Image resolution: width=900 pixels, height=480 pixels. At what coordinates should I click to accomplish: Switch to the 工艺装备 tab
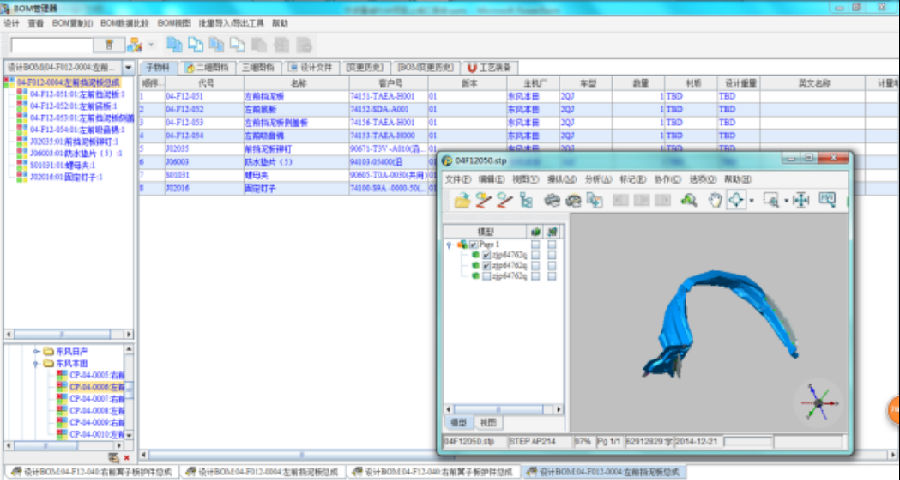[x=490, y=67]
